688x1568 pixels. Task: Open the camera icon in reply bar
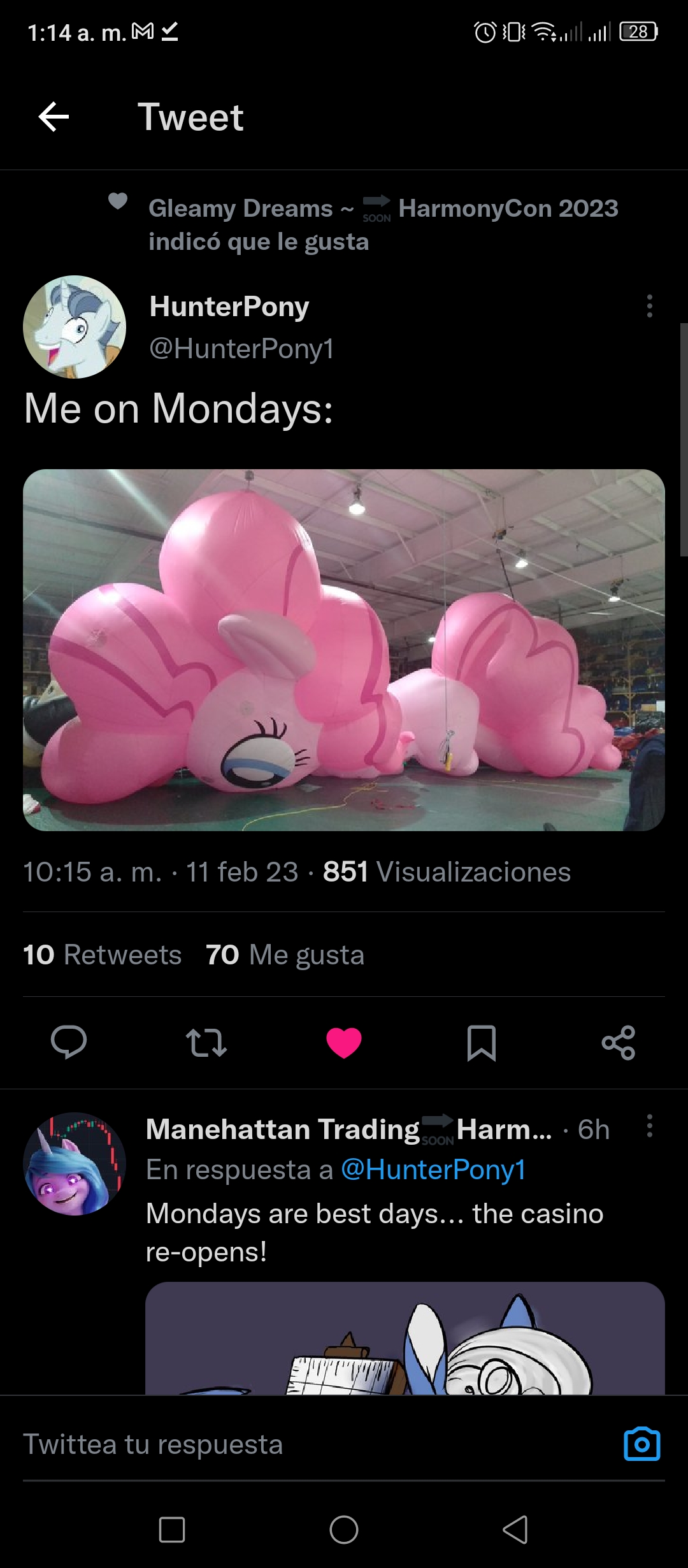642,1444
